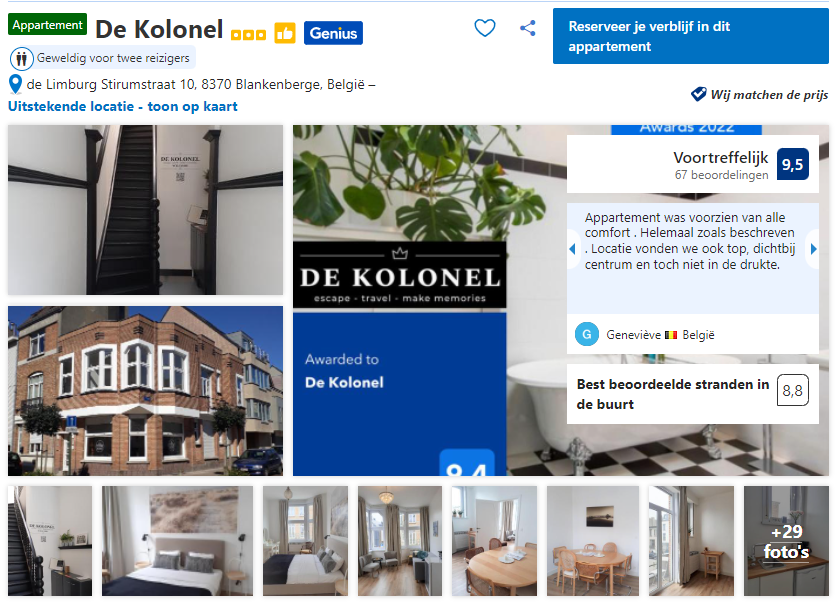This screenshot has width=835, height=605.
Task: Click the yellow thumbs-up badge
Action: click(285, 33)
